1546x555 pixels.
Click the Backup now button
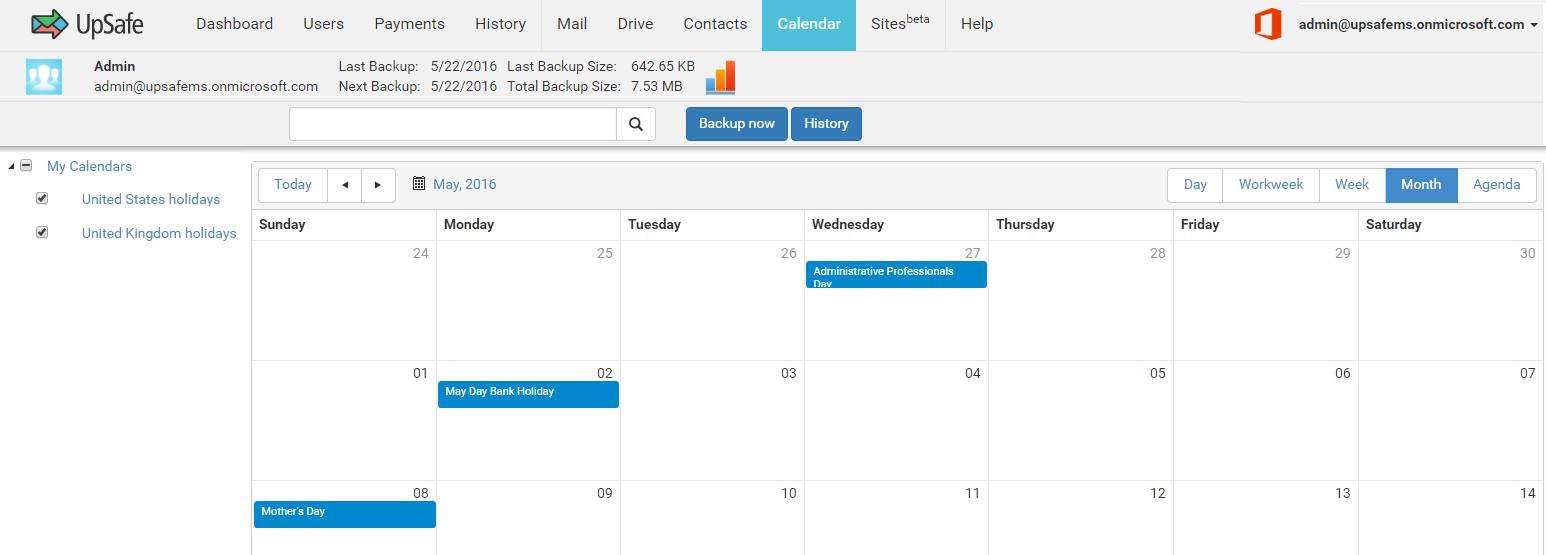737,124
